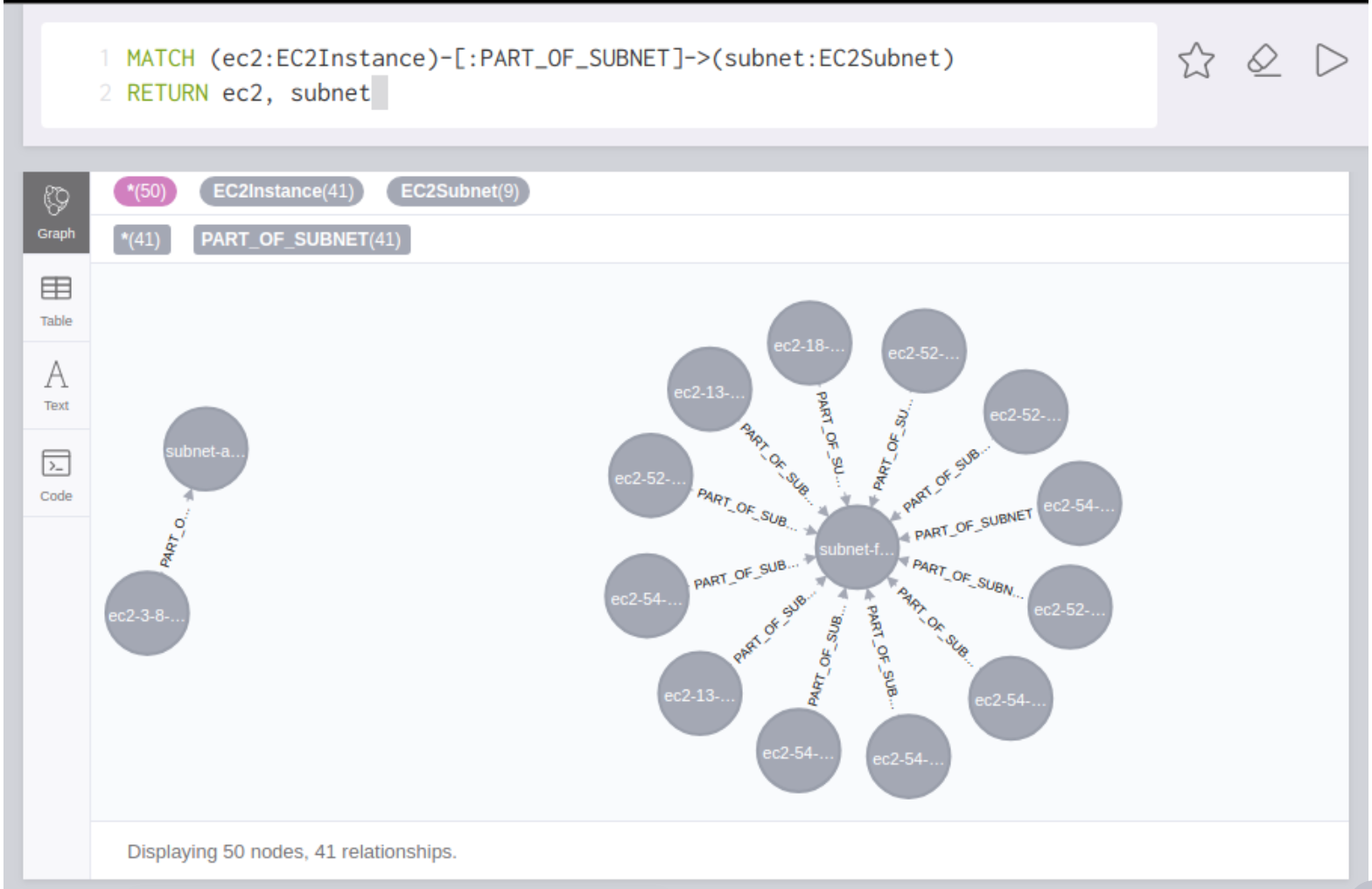Click the ec2-3-8-... node
Viewport: 1372px width, 889px height.
146,615
